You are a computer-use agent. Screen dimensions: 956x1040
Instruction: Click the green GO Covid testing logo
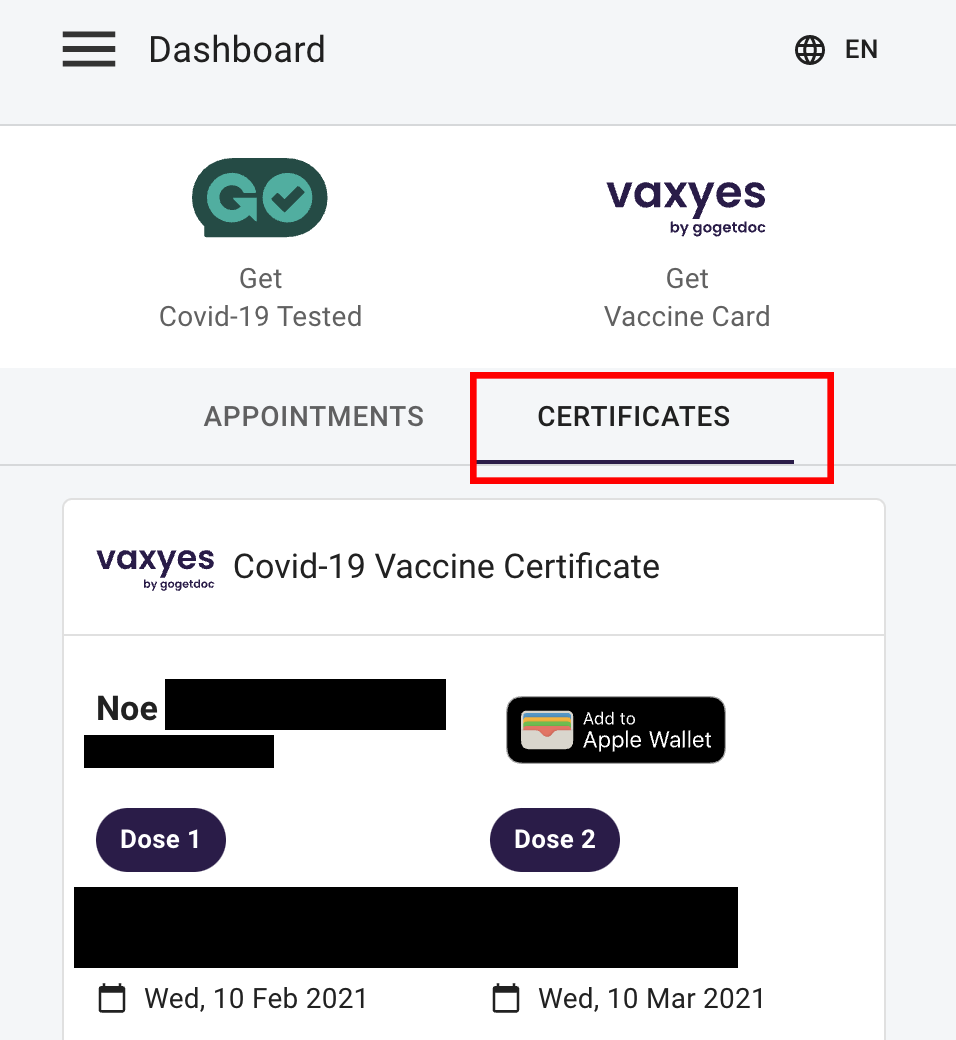coord(260,197)
